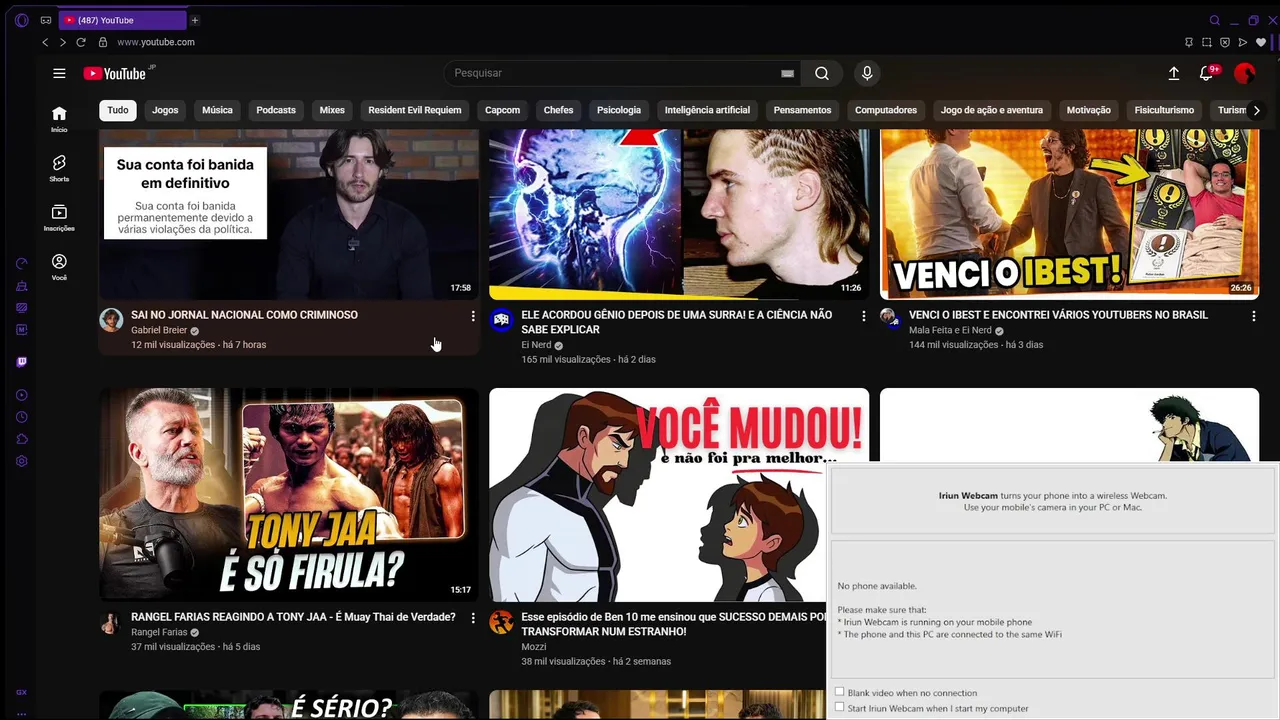This screenshot has height=720, width=1280.
Task: Open the TONY JAA É SÓ FIRULA thumbnail
Action: coord(289,494)
